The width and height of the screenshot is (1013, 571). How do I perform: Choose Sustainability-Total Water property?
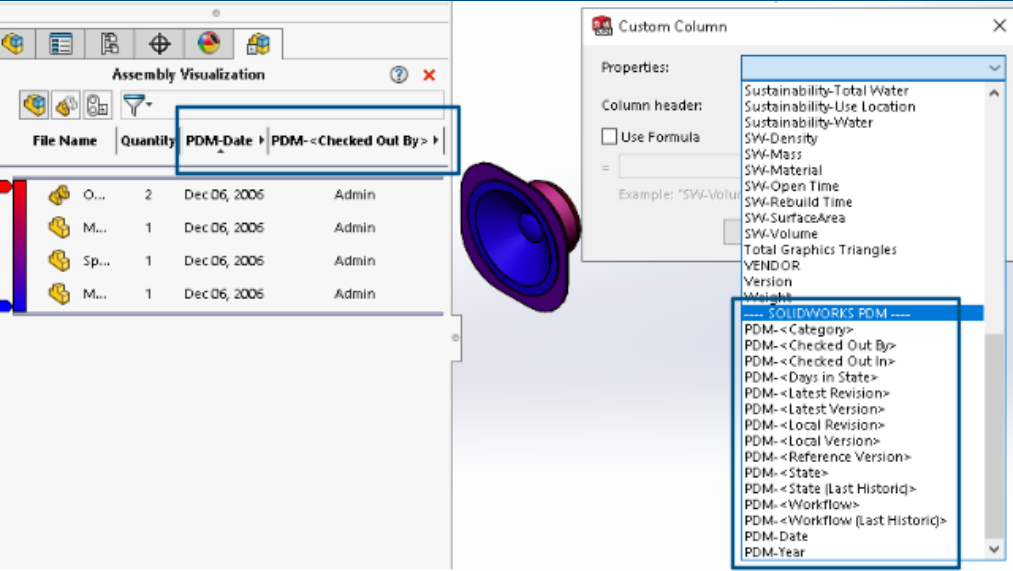click(826, 91)
